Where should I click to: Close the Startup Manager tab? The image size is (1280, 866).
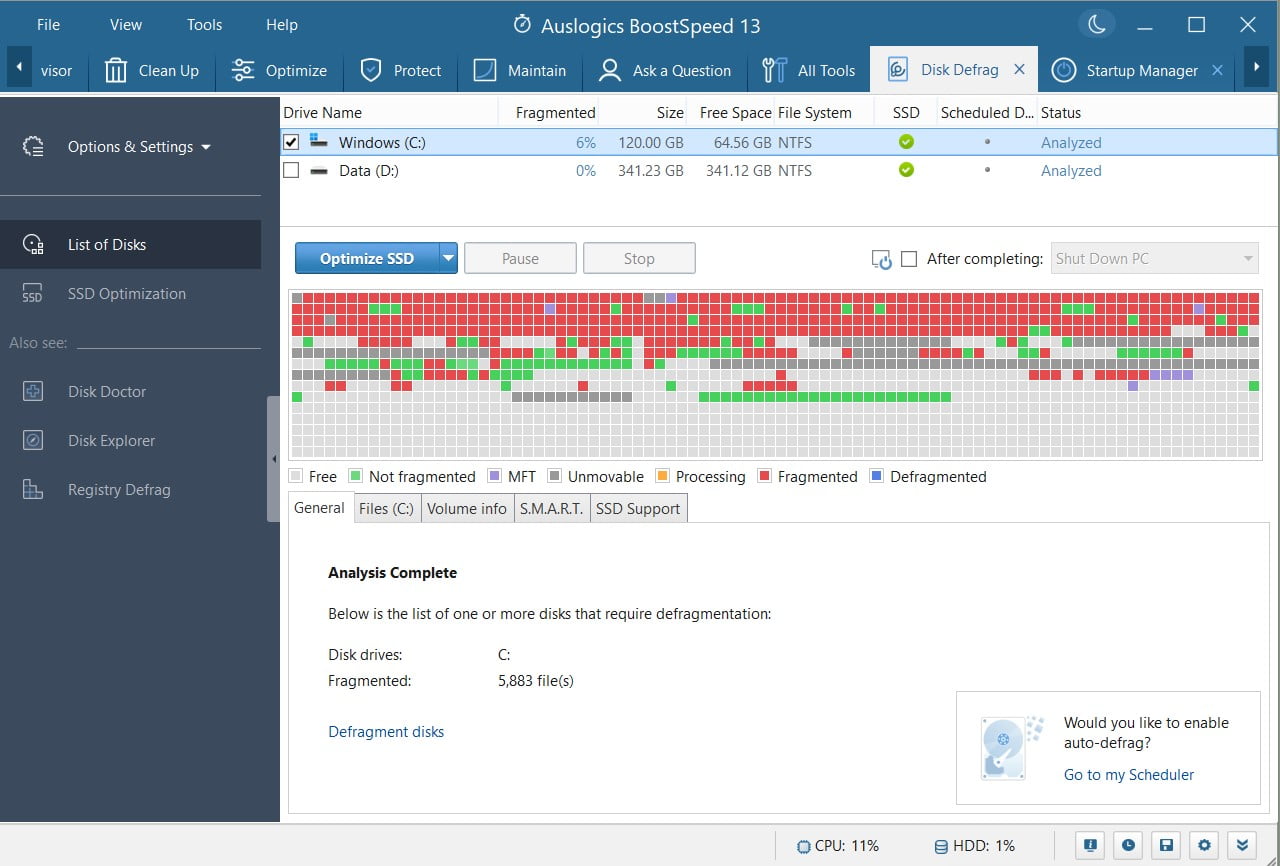(1217, 70)
